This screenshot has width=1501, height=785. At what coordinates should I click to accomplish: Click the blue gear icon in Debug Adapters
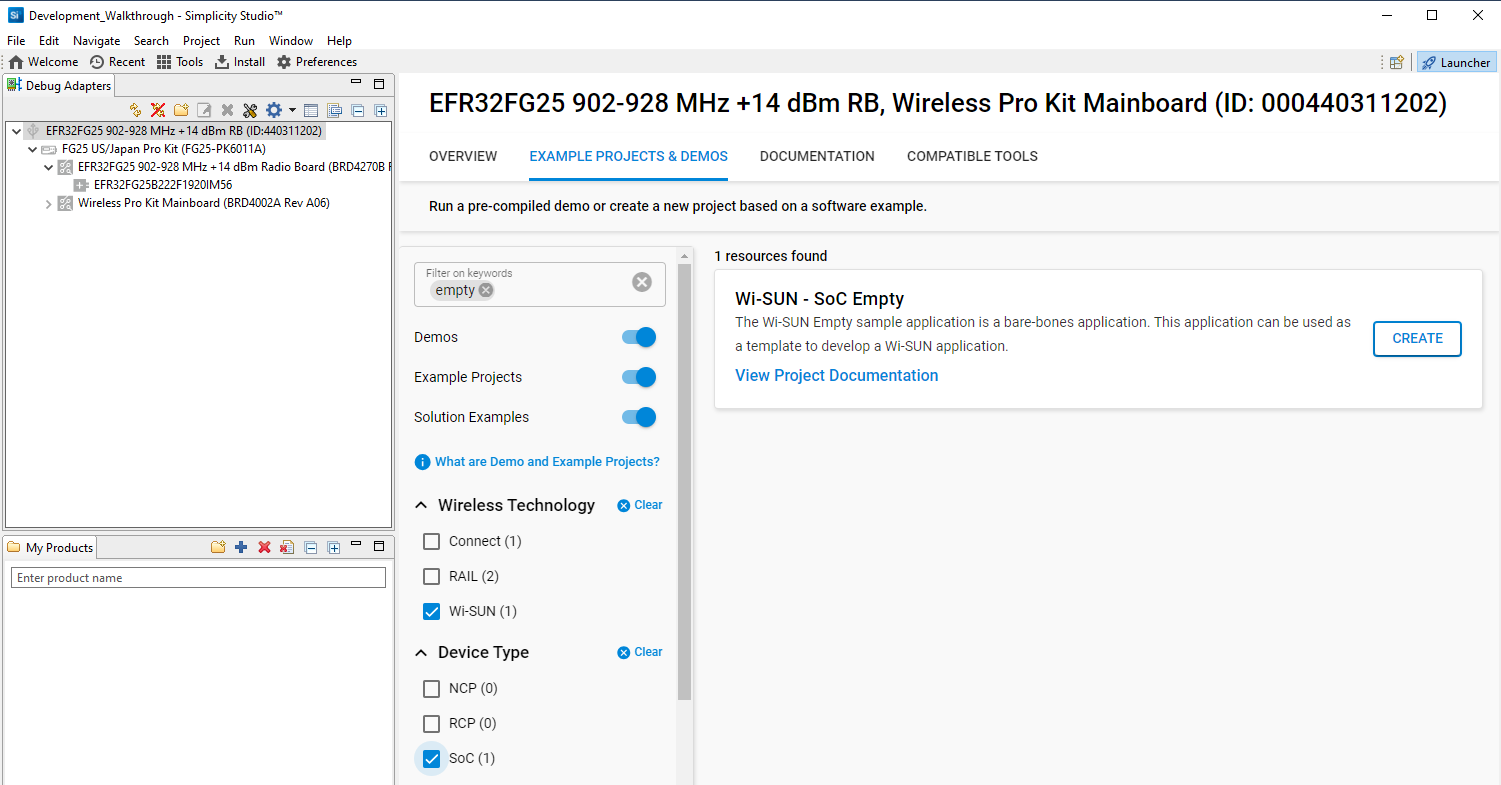click(x=273, y=110)
